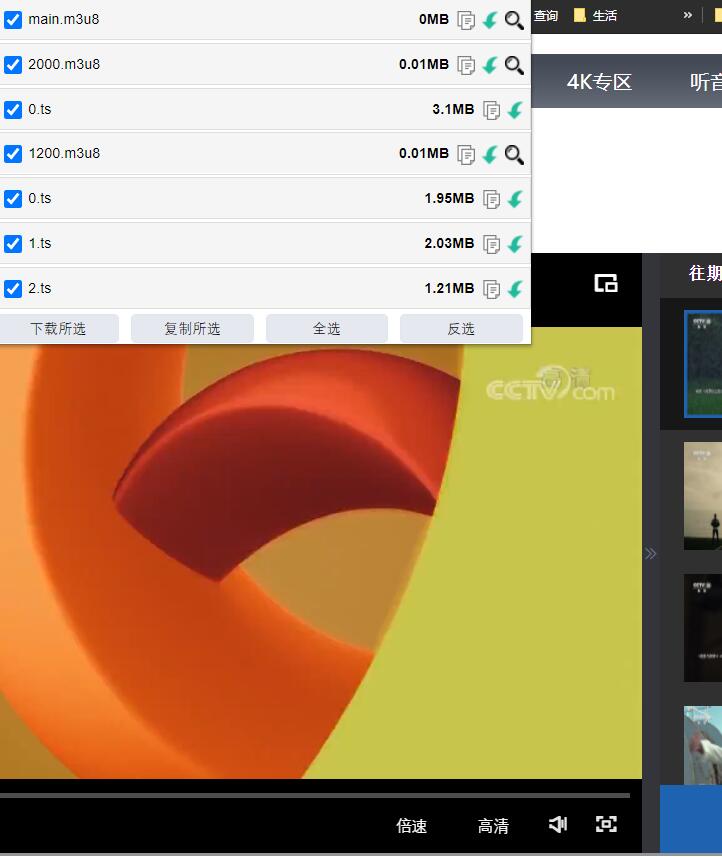Click magnifier icon for 1200.m3u8
Screen dimensions: 722x857
pos(514,154)
